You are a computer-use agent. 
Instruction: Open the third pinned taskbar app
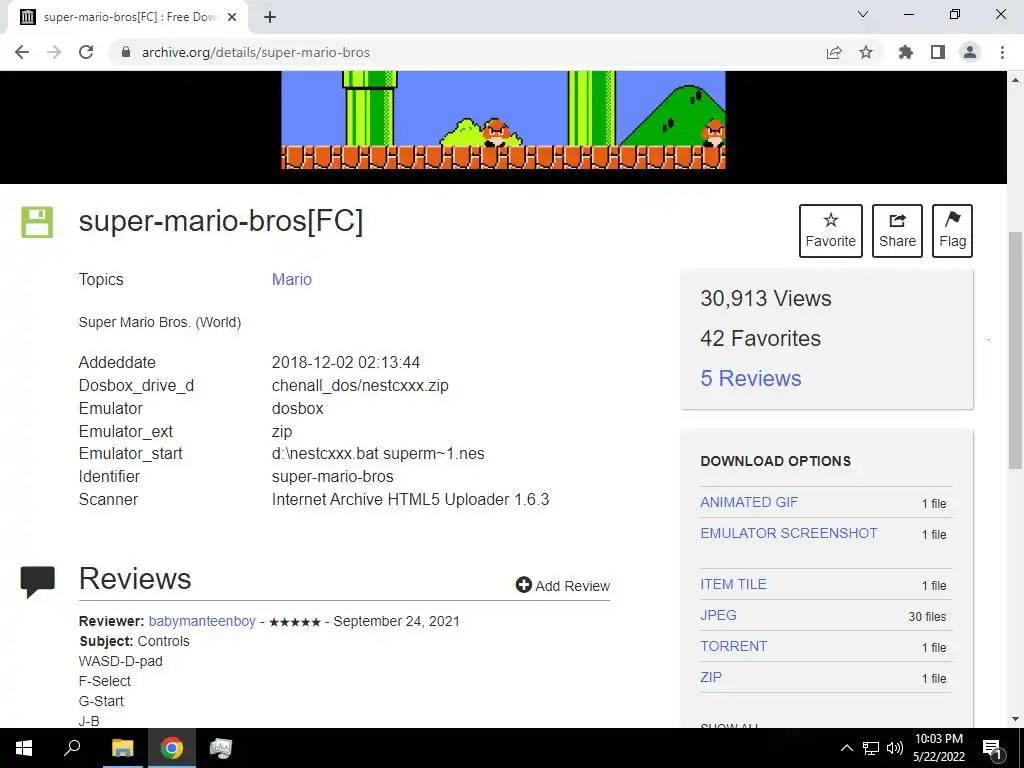(221, 748)
